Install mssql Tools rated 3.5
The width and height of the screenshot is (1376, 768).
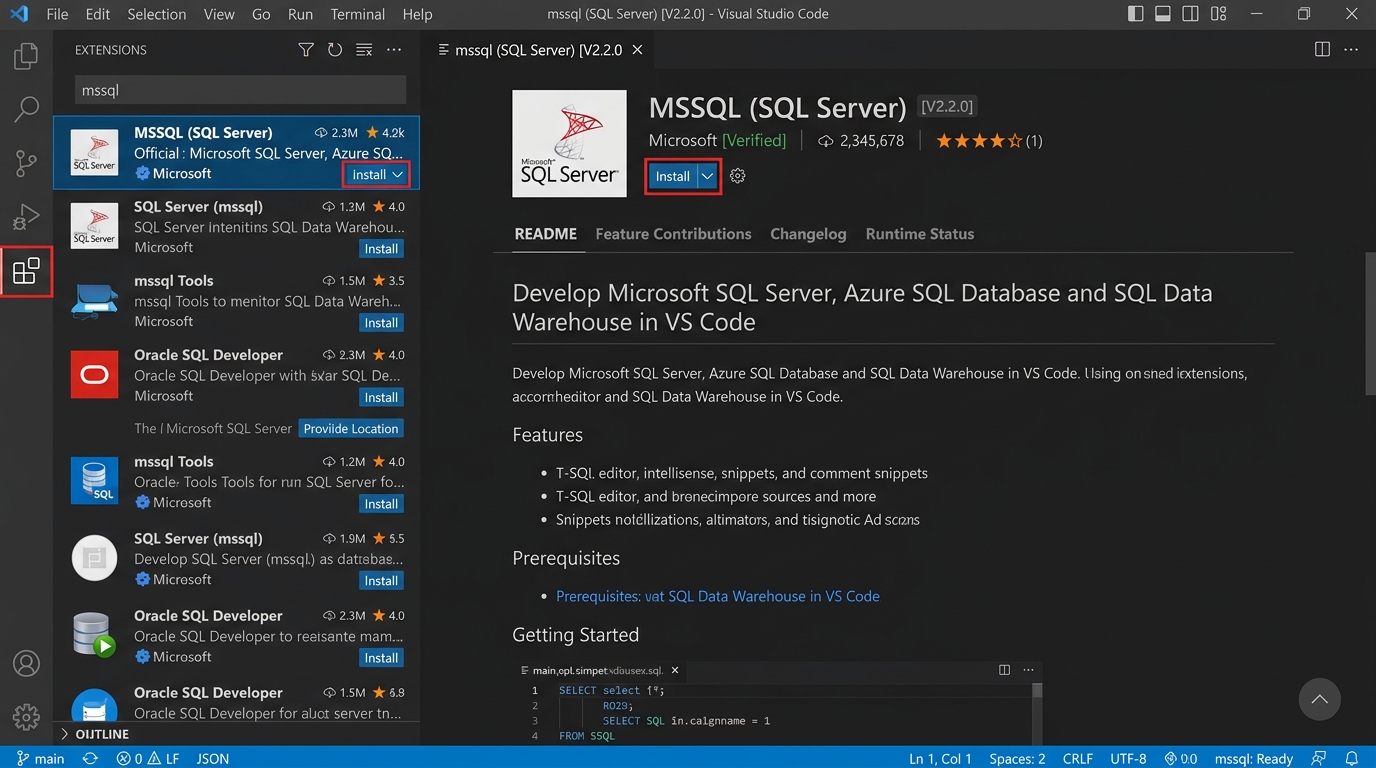[x=381, y=323]
